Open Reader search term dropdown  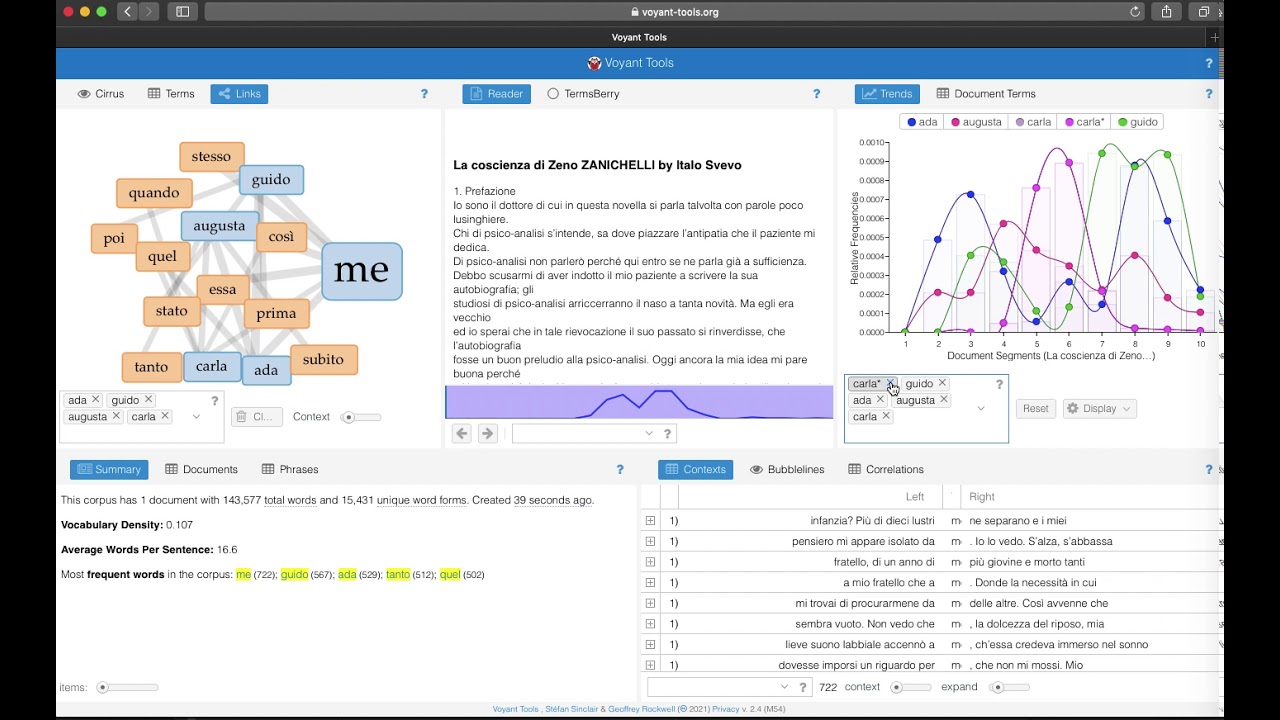click(649, 433)
